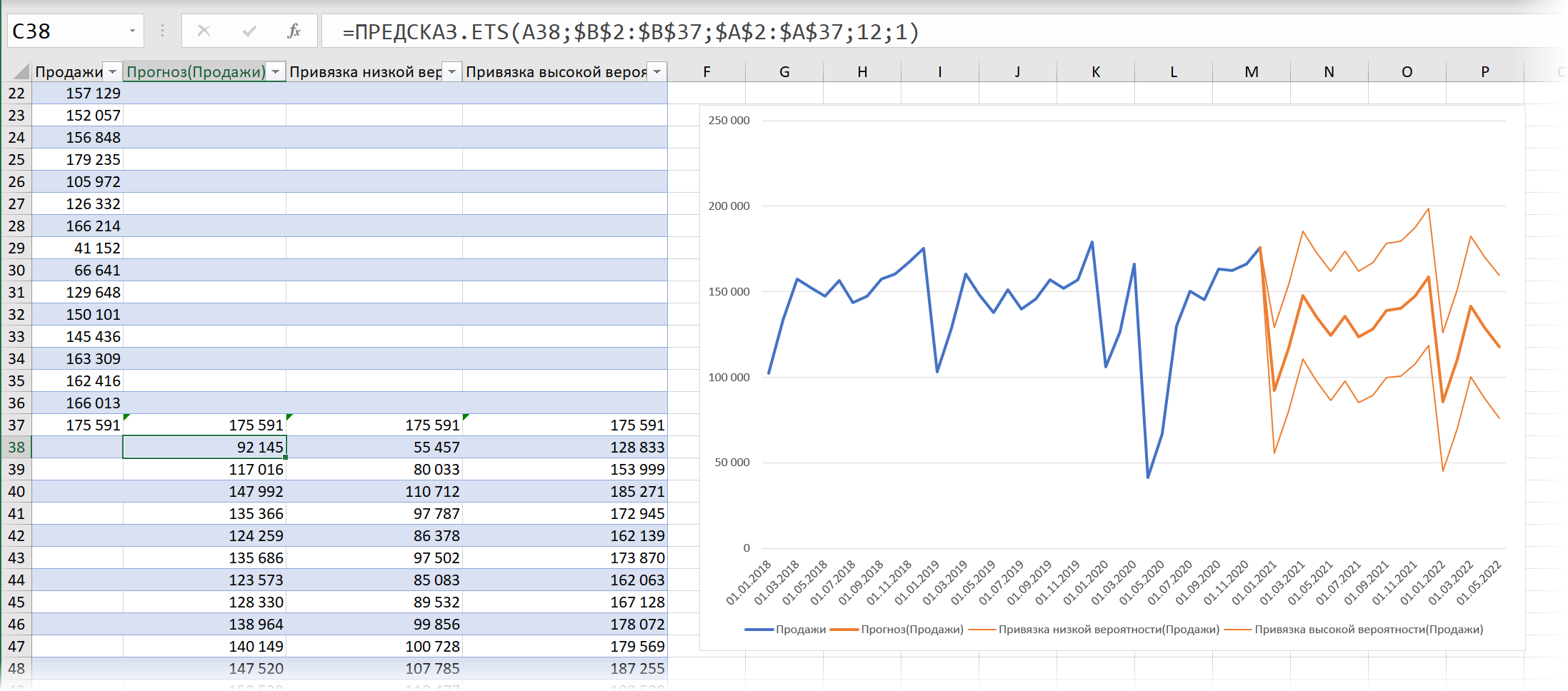Select column M header
This screenshot has width=1568, height=691.
[x=1252, y=71]
